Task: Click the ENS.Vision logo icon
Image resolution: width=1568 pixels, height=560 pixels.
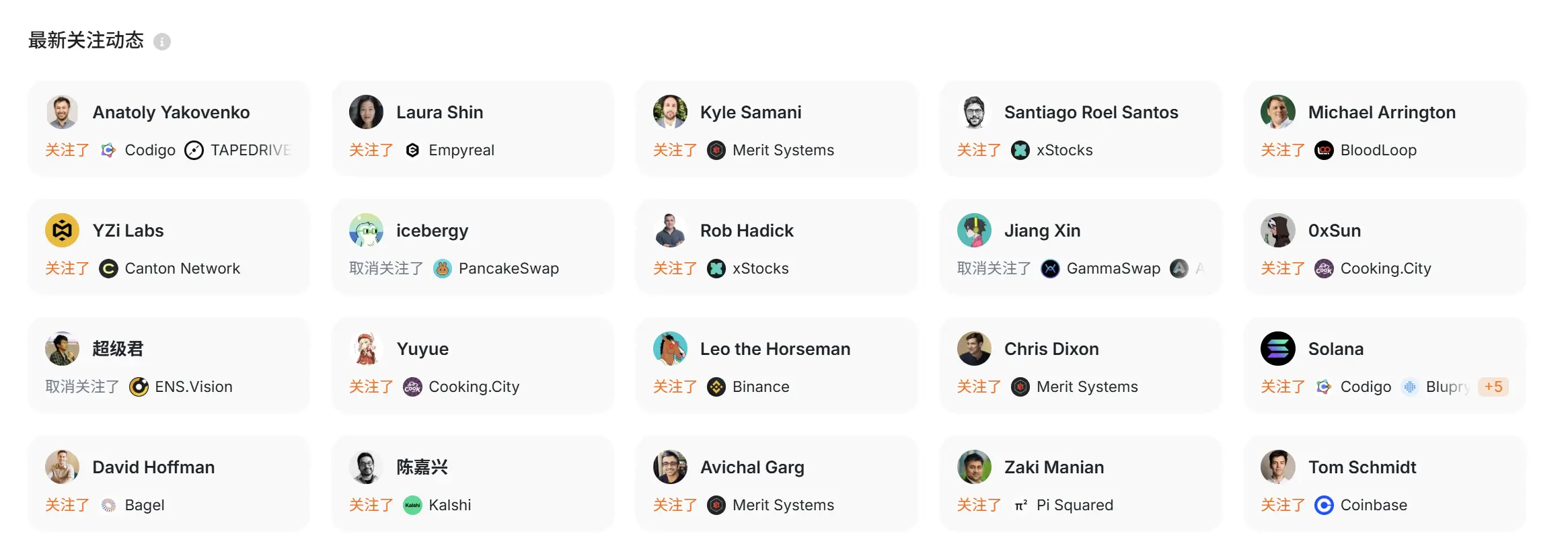Action: (x=139, y=387)
